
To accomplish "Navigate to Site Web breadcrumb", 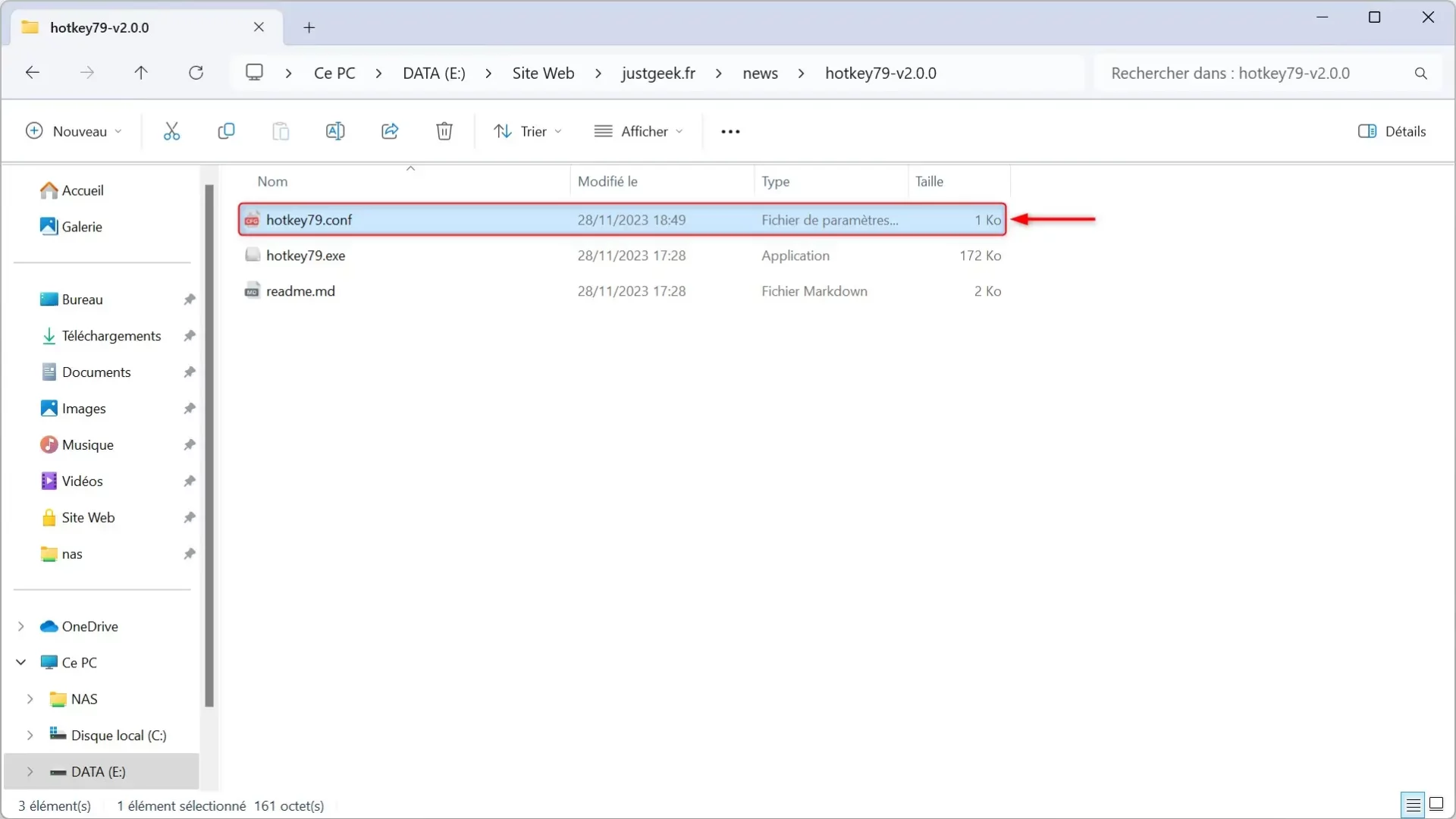I will point(543,74).
